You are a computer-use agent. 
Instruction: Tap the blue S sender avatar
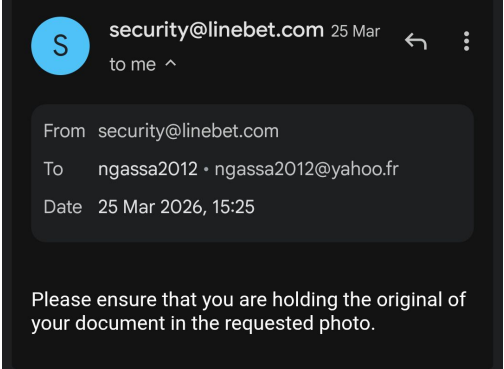click(x=60, y=46)
